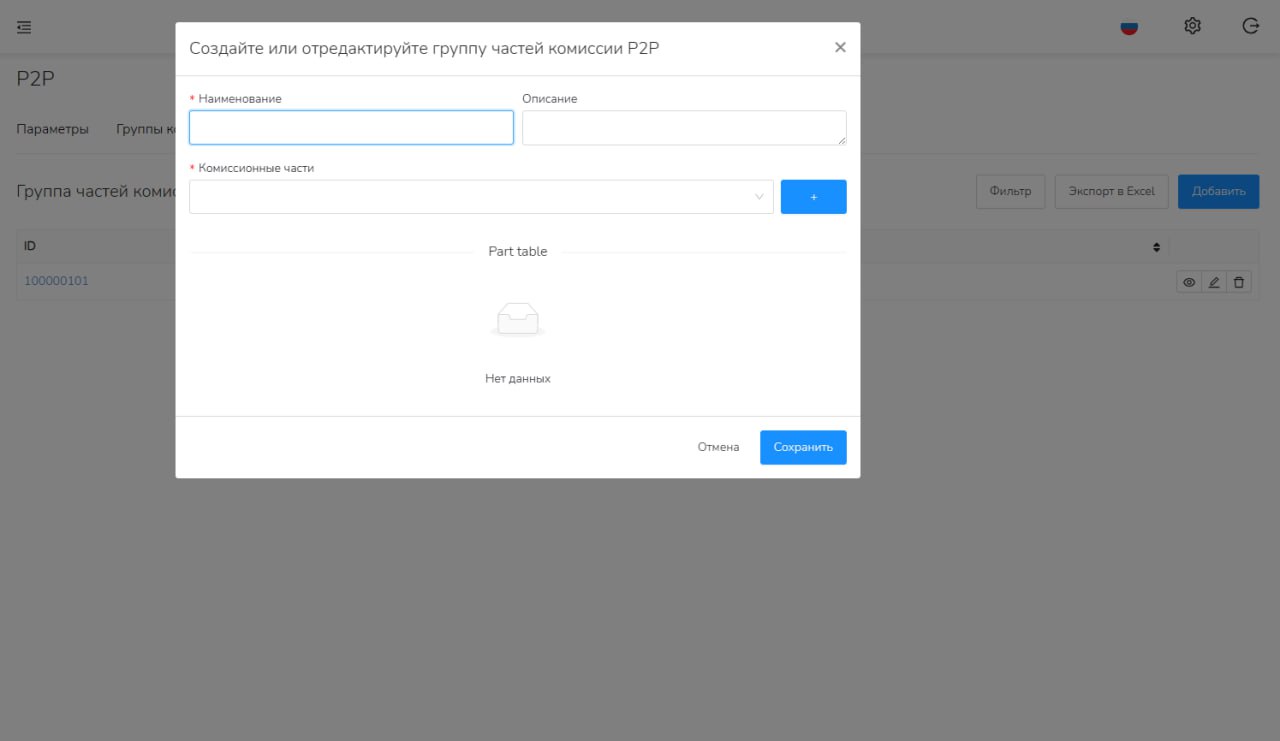Open record link 100000101
This screenshot has width=1280, height=741.
[x=56, y=281]
